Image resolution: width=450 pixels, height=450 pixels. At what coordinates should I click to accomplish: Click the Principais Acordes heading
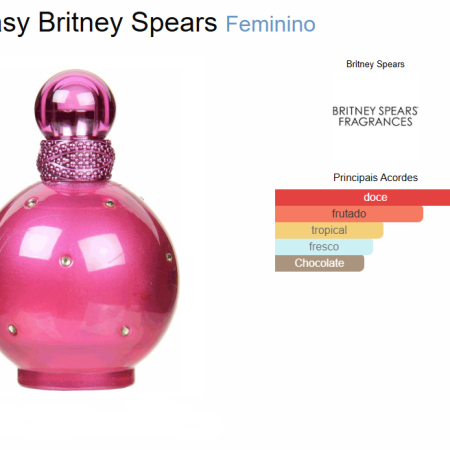(x=375, y=177)
